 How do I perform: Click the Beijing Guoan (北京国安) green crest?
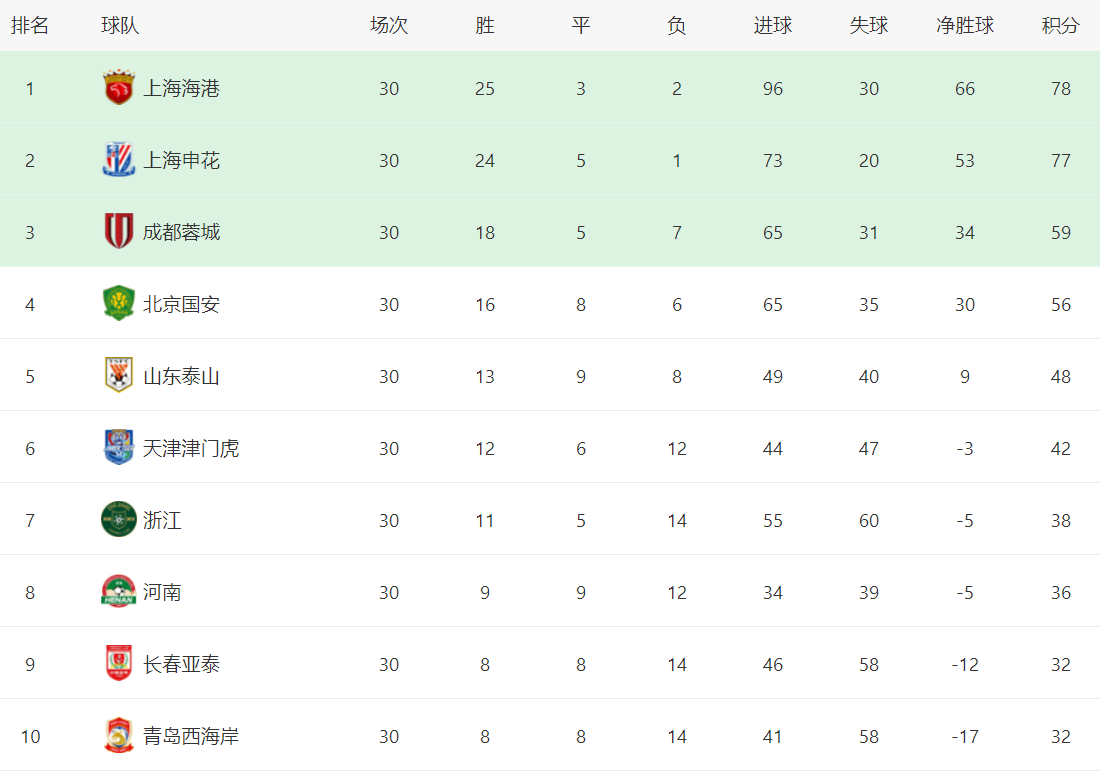pyautogui.click(x=119, y=304)
